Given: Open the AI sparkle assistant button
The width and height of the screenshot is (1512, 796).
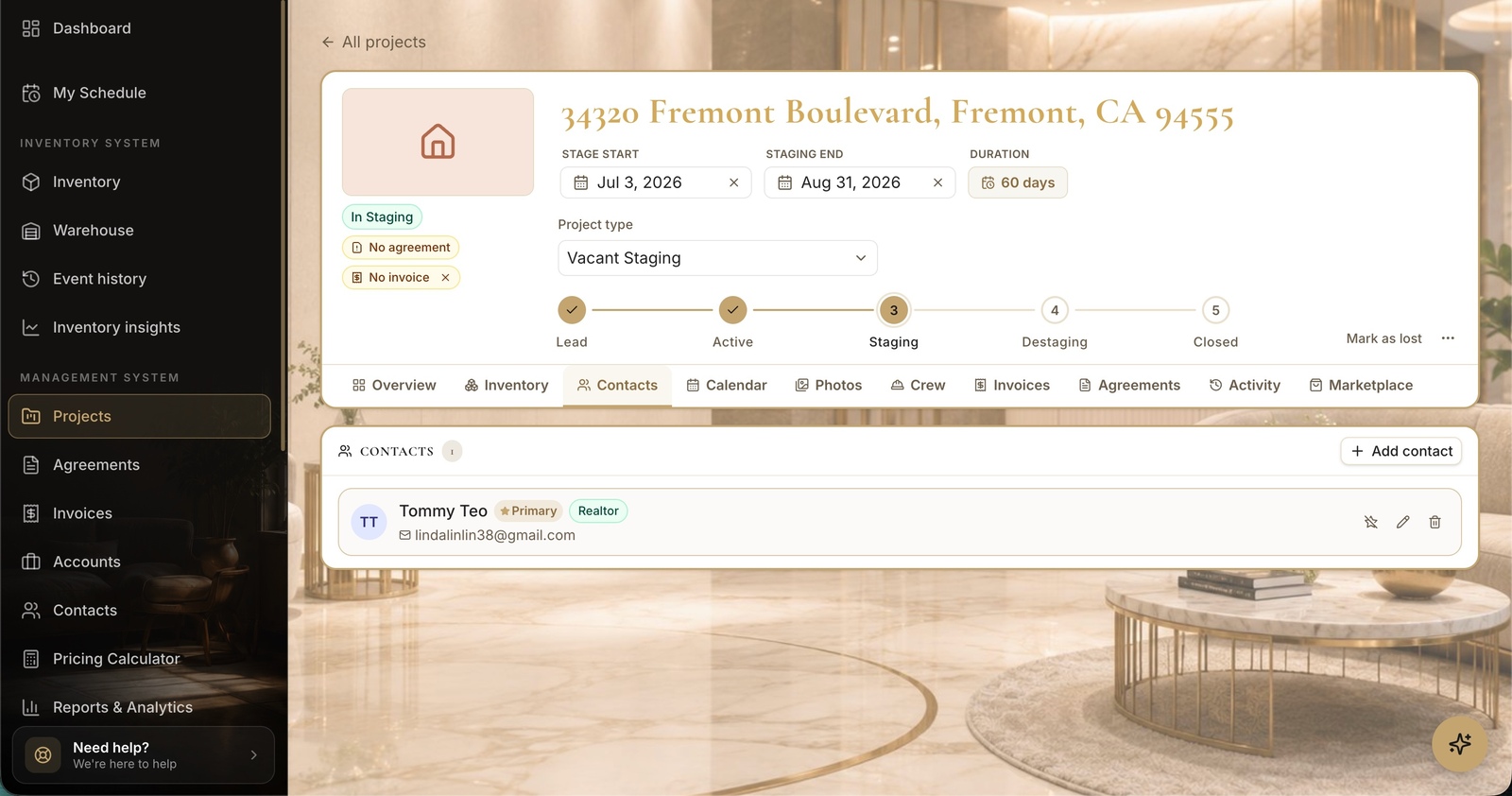Looking at the screenshot, I should click(1459, 744).
